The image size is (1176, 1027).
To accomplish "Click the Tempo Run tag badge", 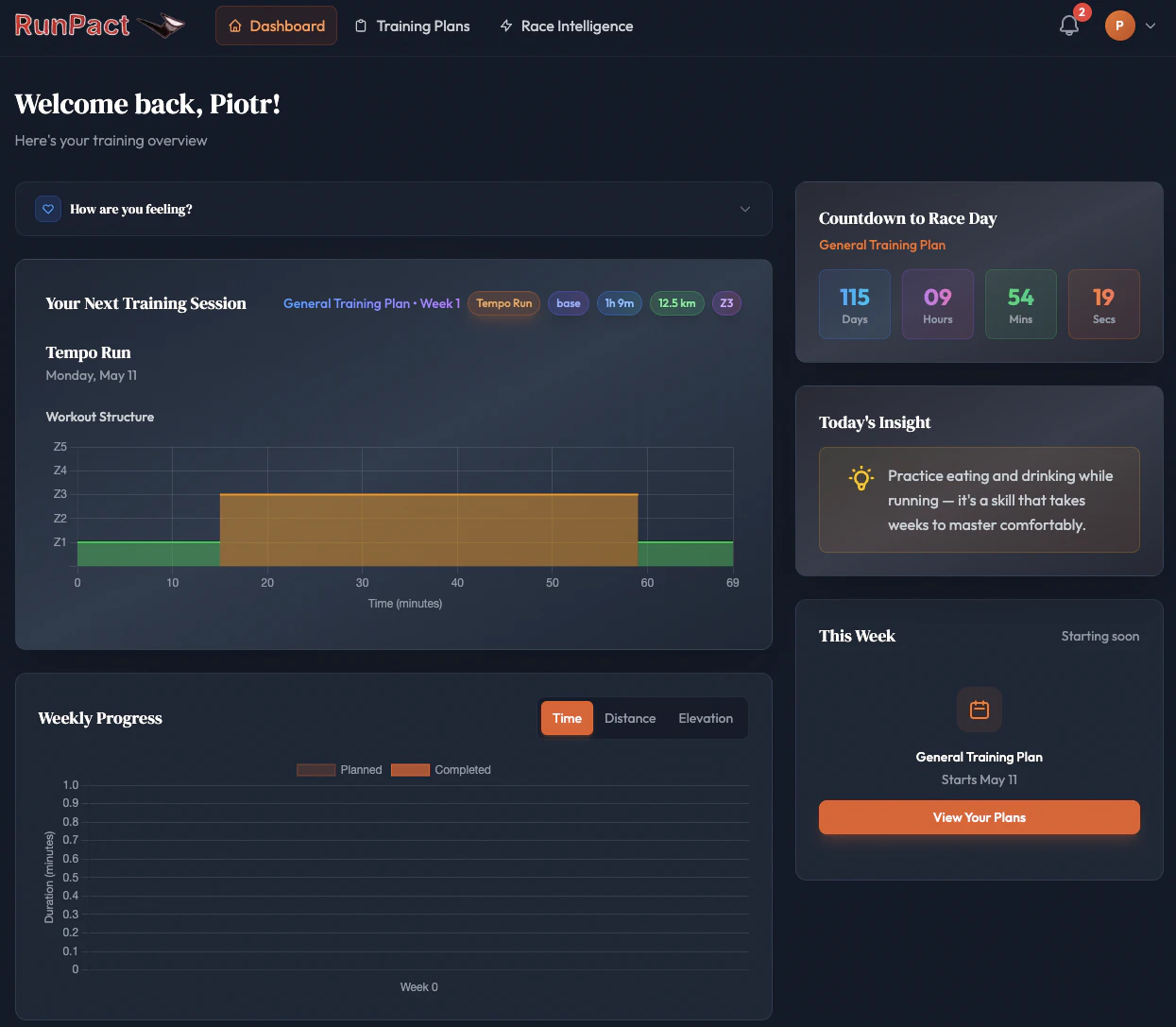I will pyautogui.click(x=503, y=303).
